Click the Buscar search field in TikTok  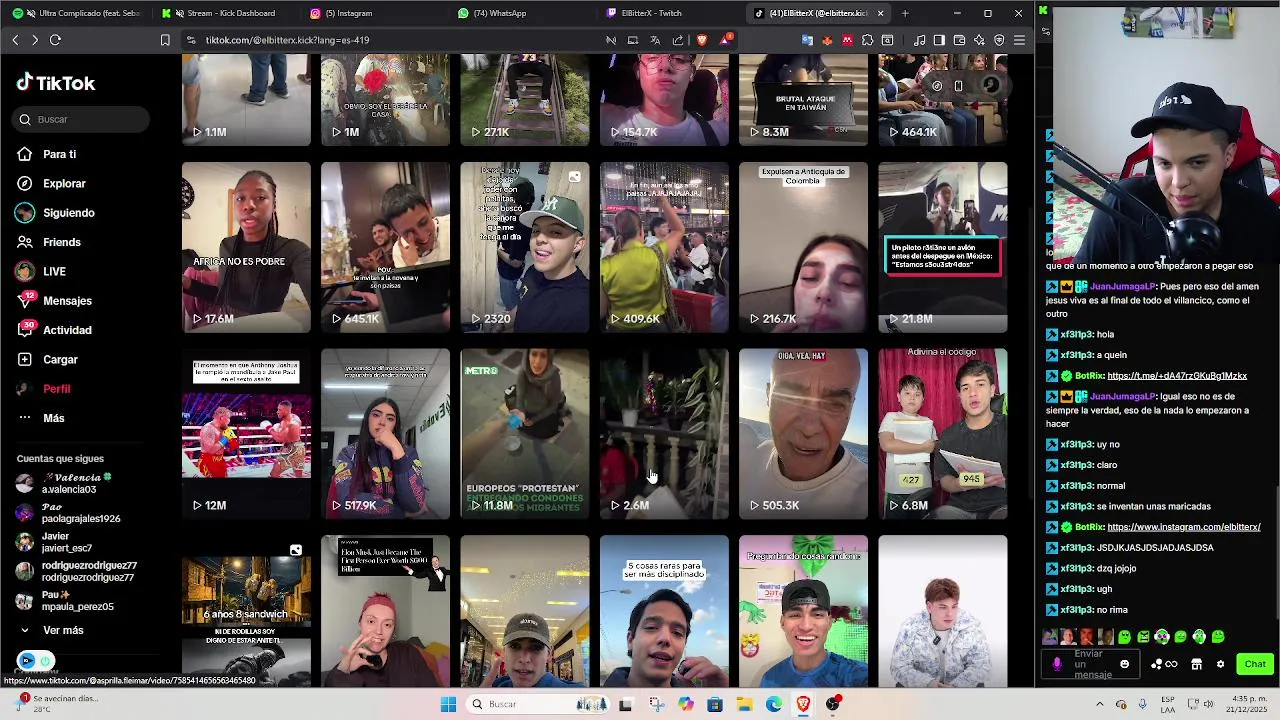pos(82,119)
